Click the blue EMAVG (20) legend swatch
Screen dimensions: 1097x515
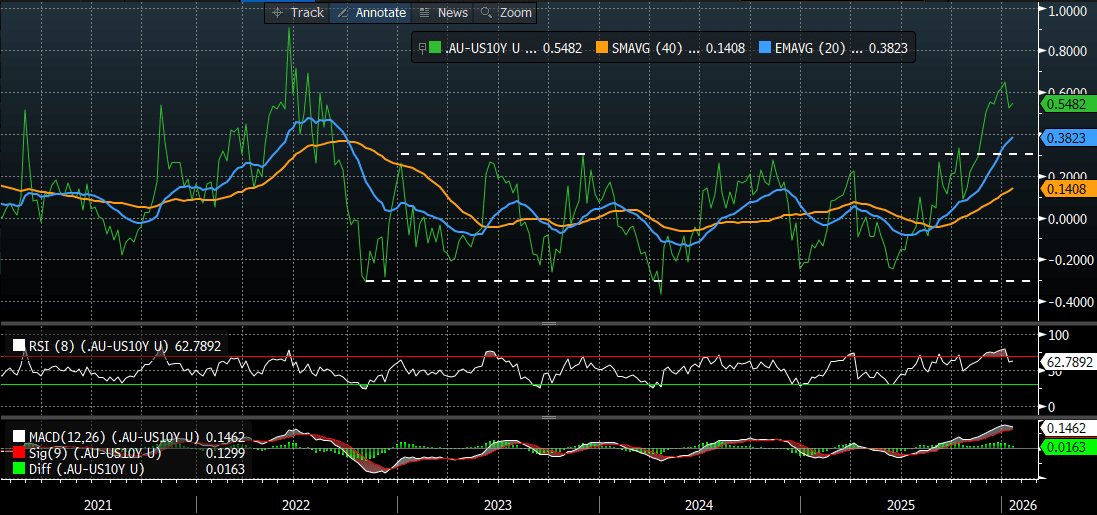coord(766,47)
